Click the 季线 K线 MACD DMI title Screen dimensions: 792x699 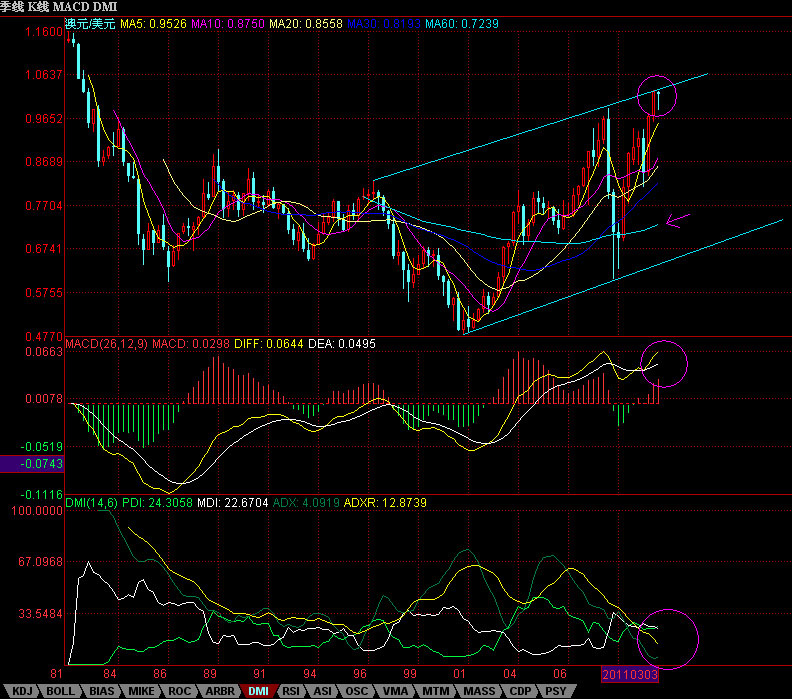(59, 7)
